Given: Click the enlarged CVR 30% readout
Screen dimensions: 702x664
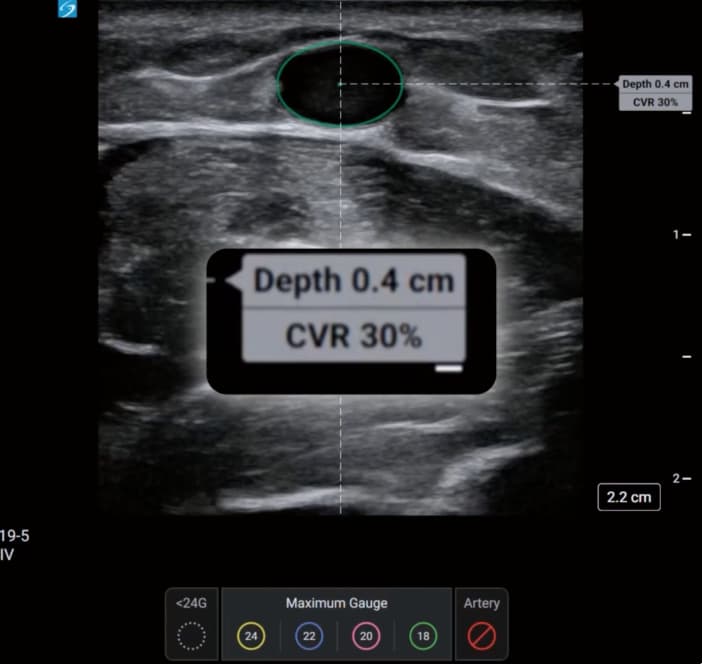Looking at the screenshot, I should (x=354, y=336).
